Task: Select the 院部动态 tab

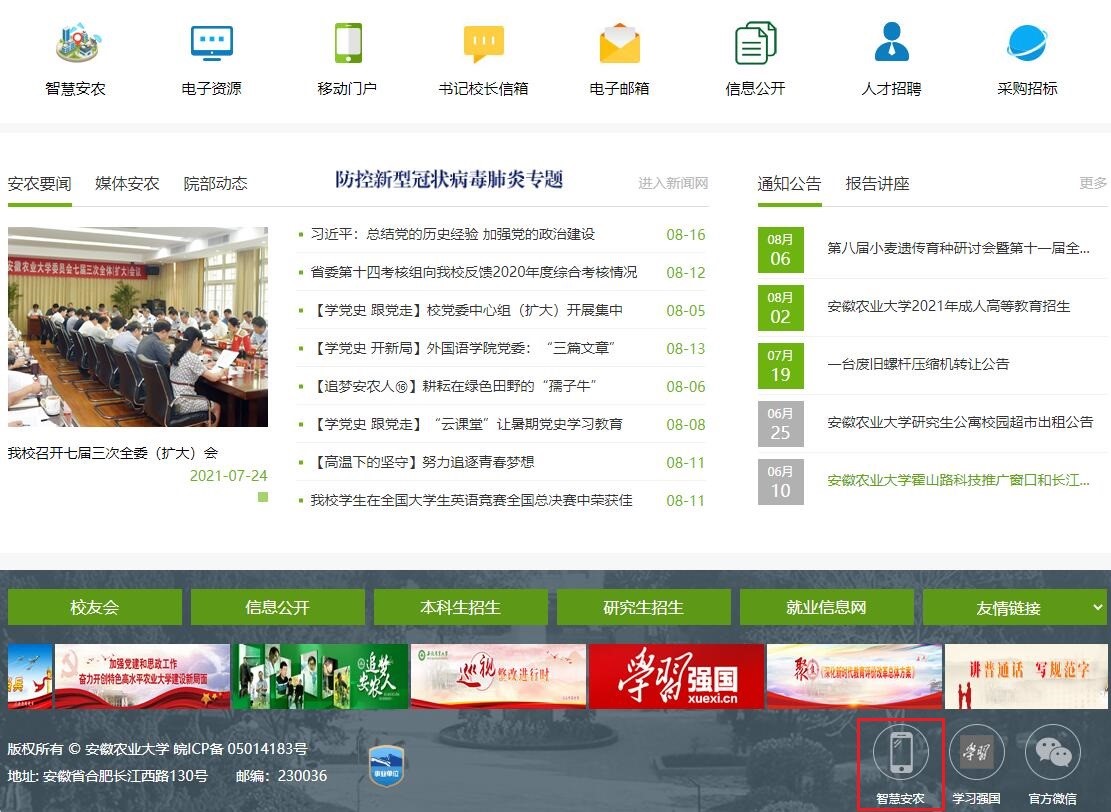Action: pos(215,184)
